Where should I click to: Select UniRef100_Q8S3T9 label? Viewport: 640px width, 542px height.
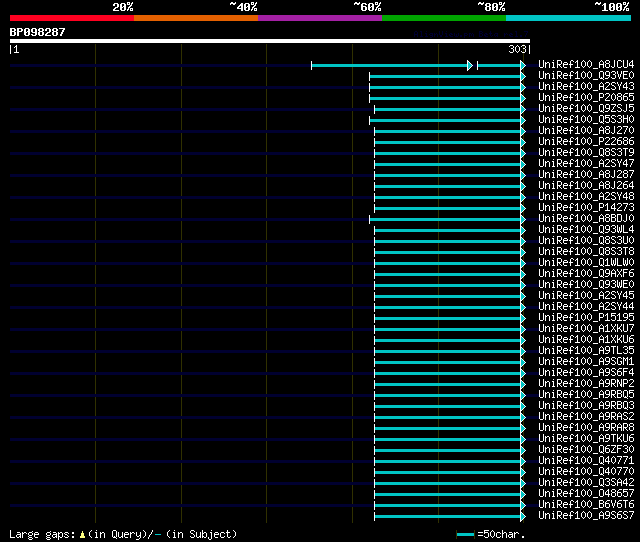586,153
